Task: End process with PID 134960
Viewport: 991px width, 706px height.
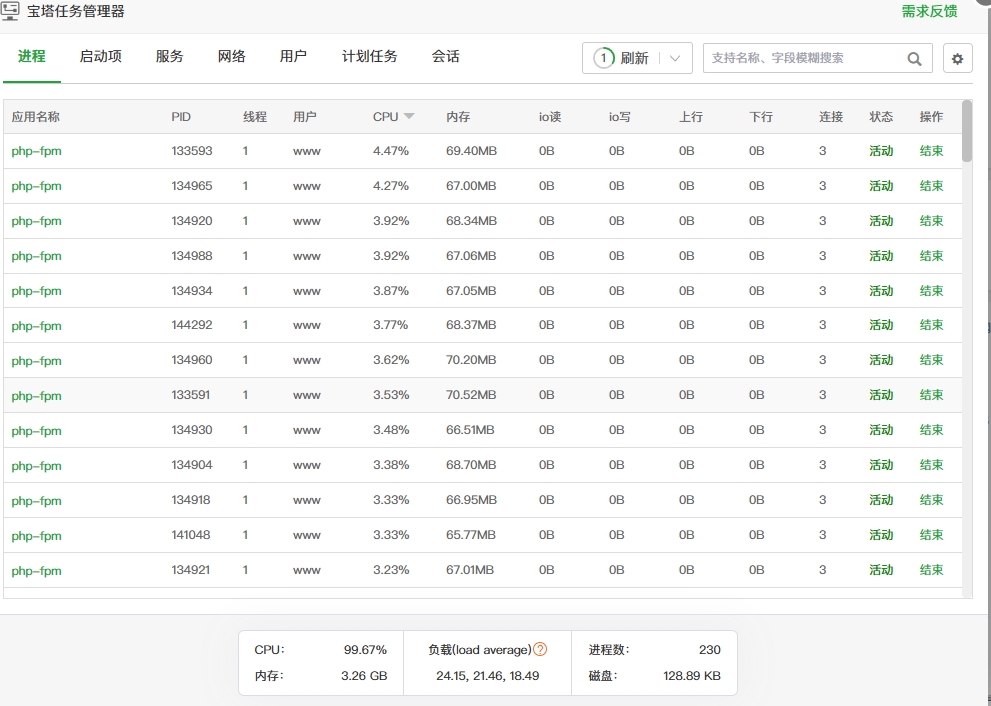Action: 931,360
